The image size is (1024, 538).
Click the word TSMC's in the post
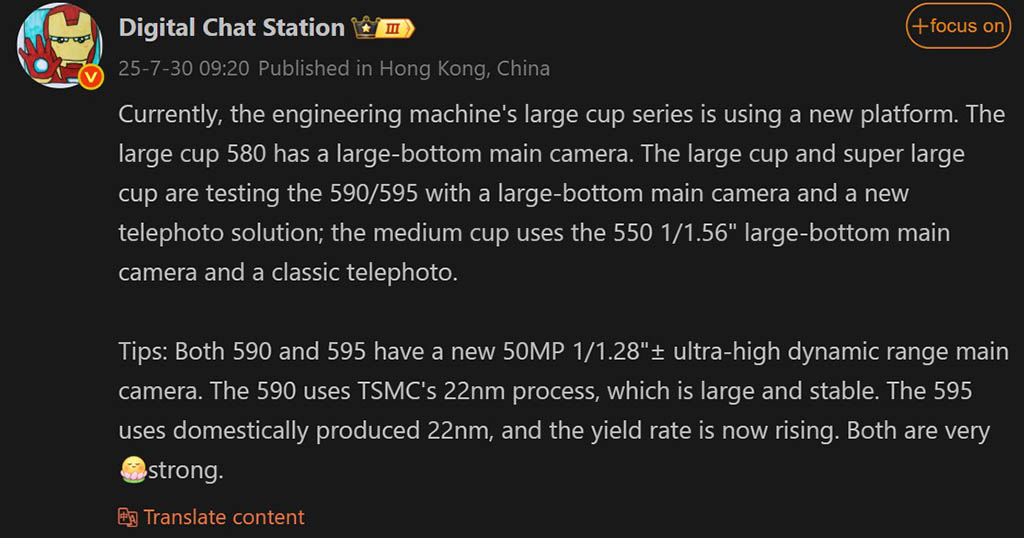pos(397,391)
